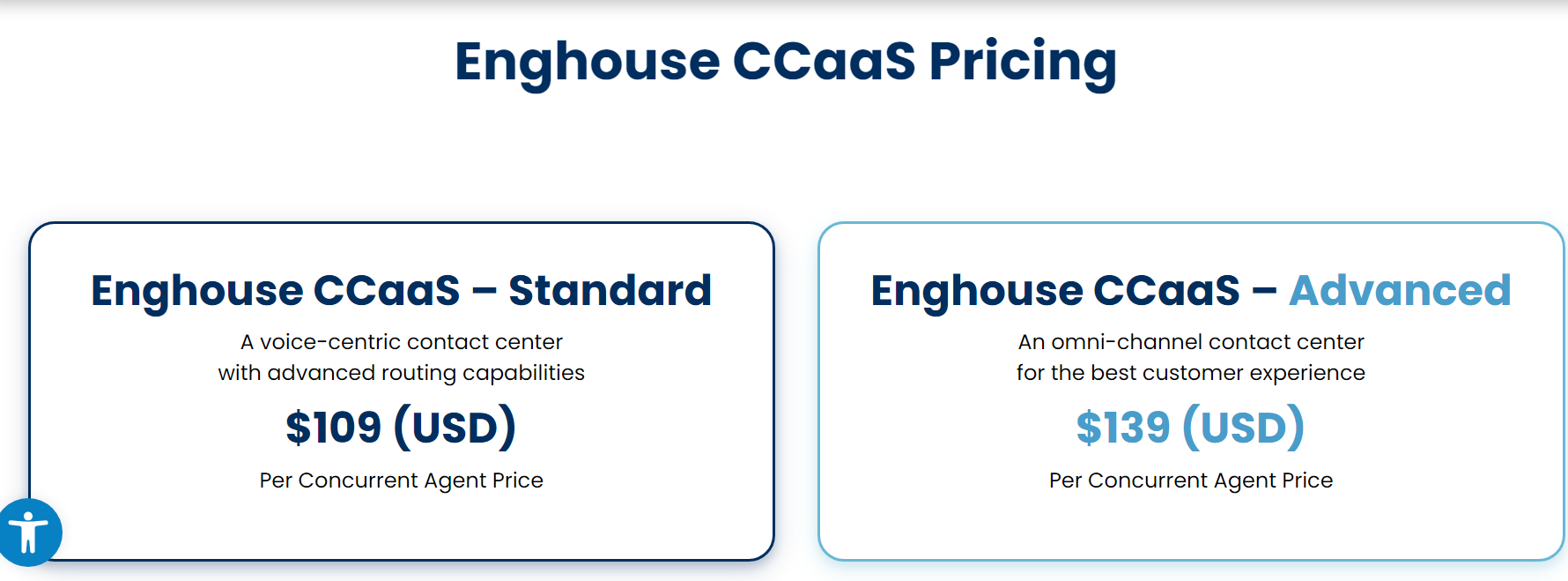The height and width of the screenshot is (581, 1568).
Task: Click the voice-centric contact center line
Action: (401, 342)
